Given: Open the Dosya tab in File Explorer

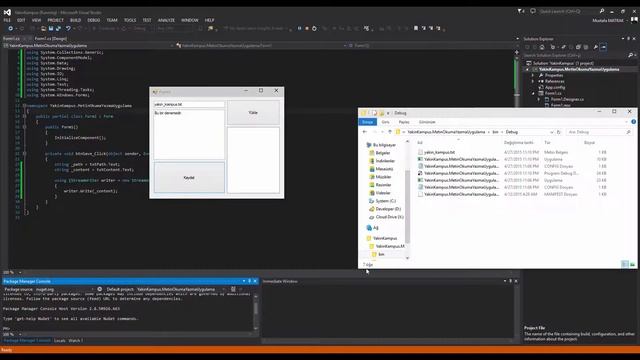Looking at the screenshot, I should click(367, 122).
